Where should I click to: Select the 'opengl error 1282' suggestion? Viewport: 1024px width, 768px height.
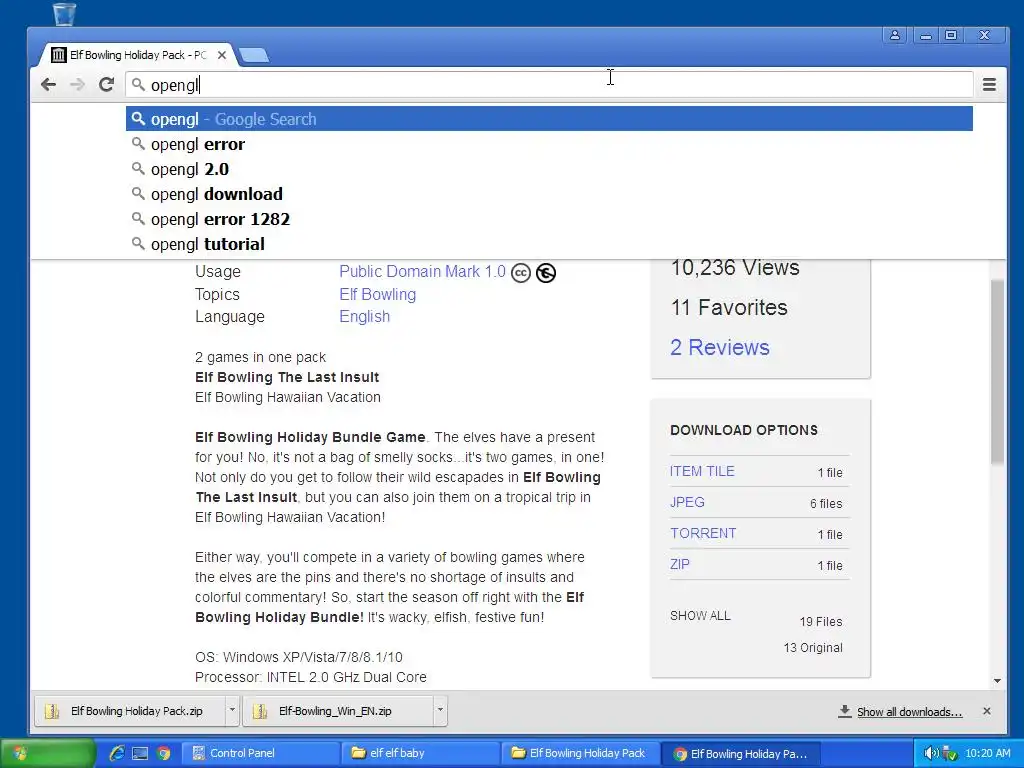click(549, 219)
